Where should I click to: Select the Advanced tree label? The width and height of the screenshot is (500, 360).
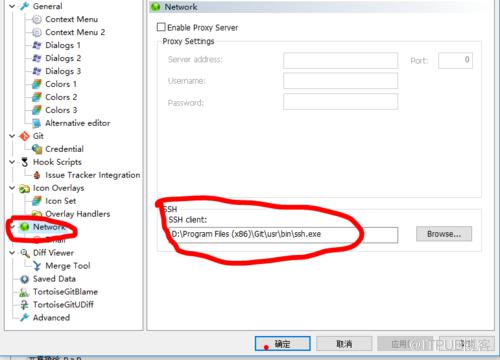pyautogui.click(x=51, y=318)
